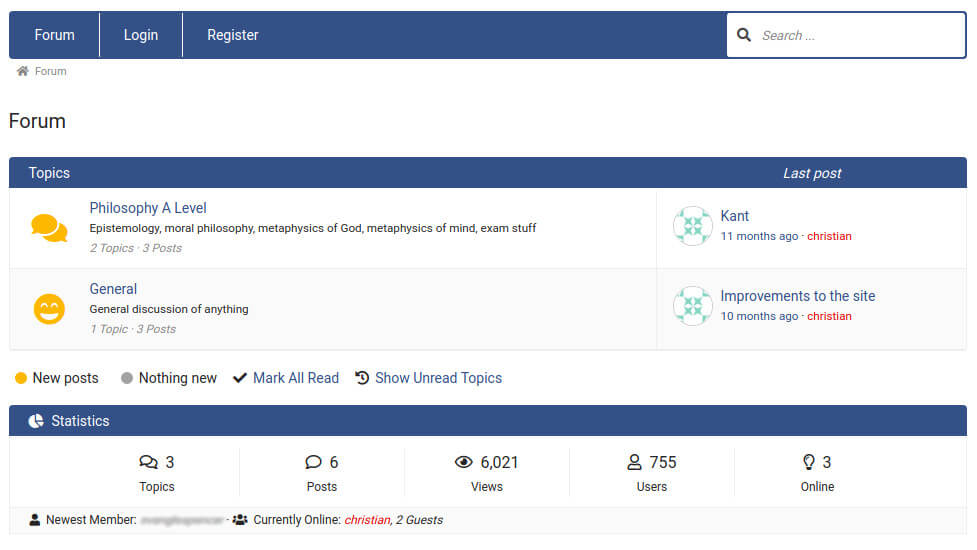
Task: Open christian's profile in the Improvements row
Action: (829, 316)
